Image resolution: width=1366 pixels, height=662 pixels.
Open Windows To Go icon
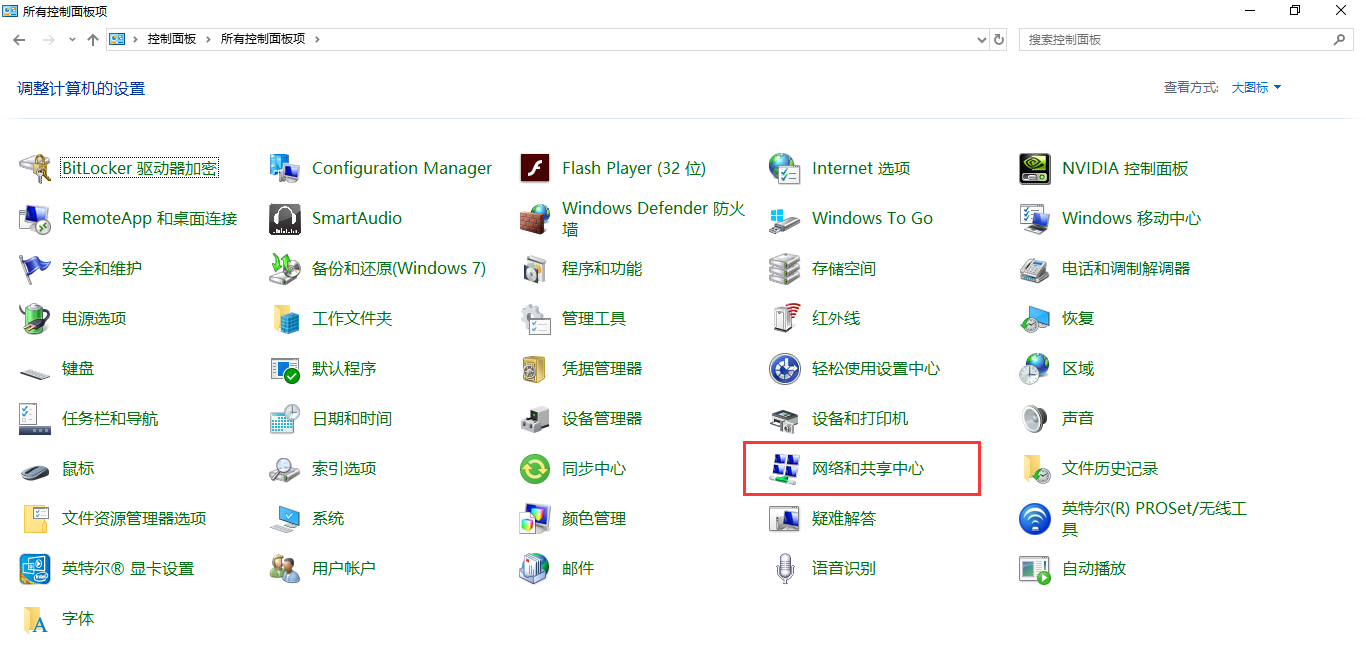[x=785, y=218]
